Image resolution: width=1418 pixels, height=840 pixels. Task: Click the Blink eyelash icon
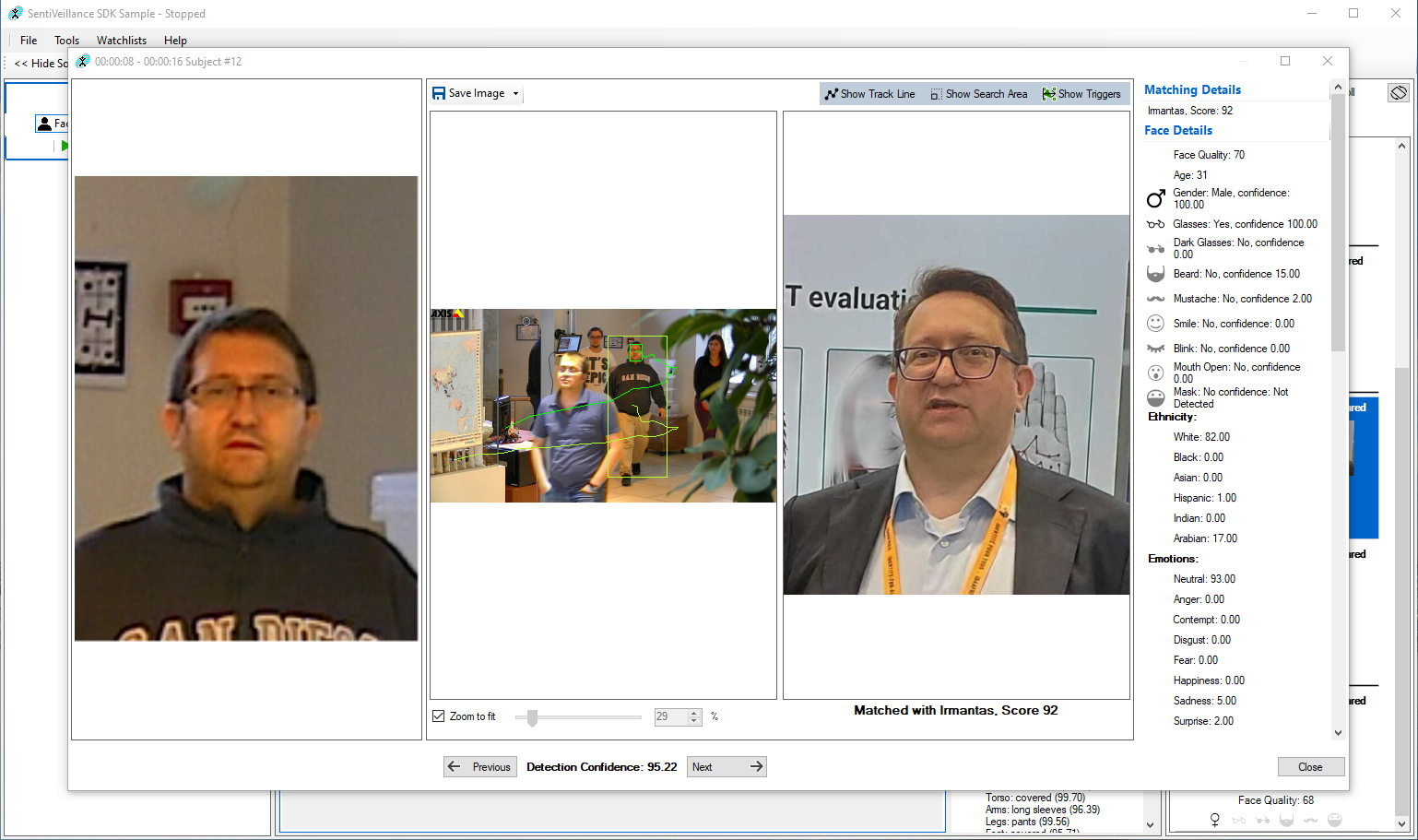coord(1156,349)
